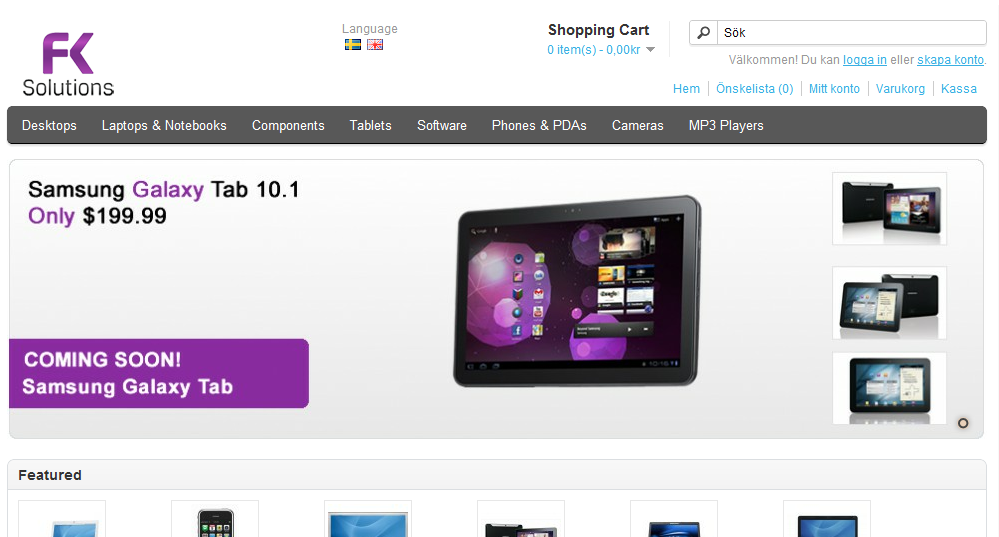Switch language using the Swedish flag
Viewport: 999px width, 537px height.
[353, 45]
